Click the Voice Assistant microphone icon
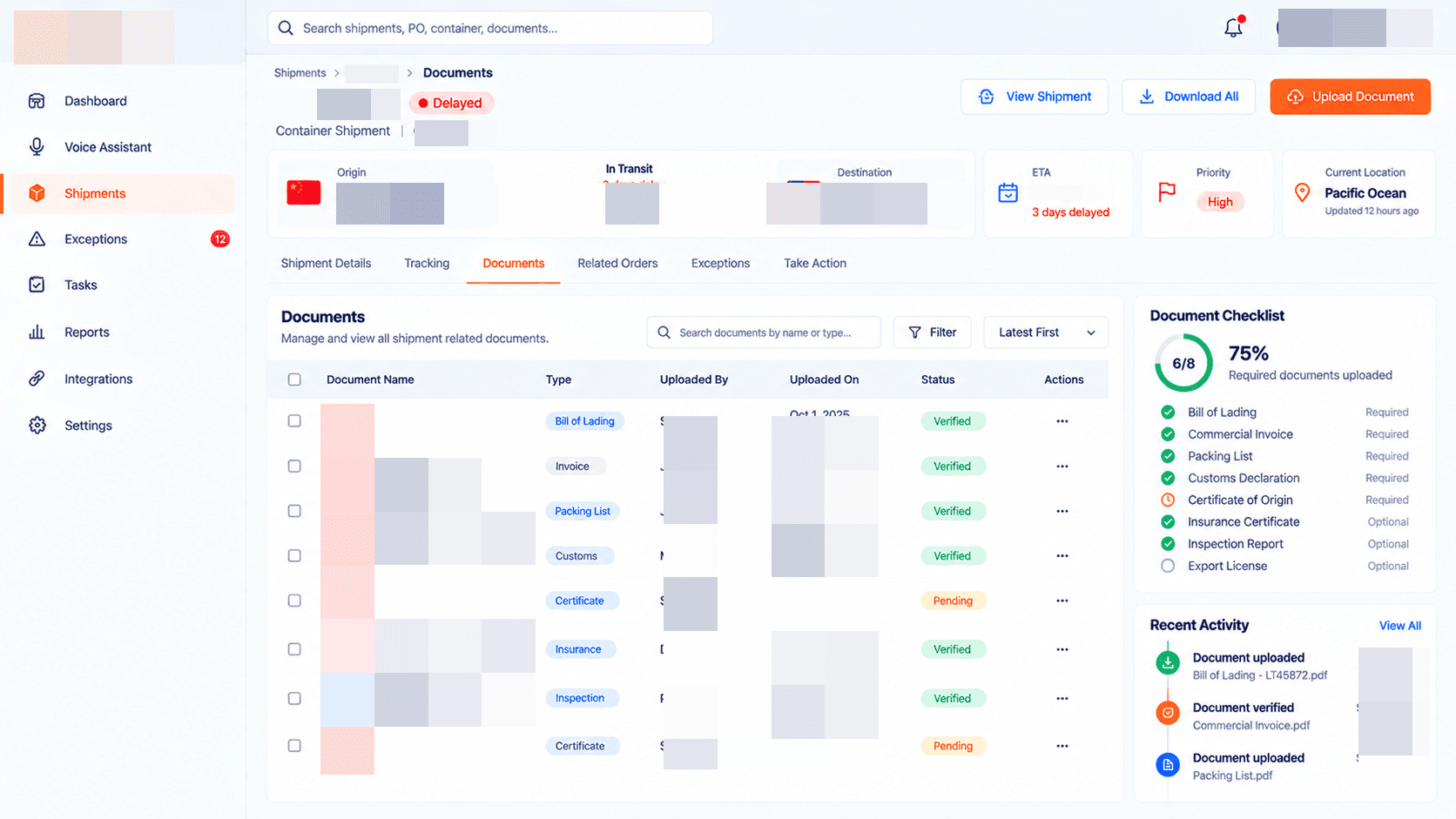The image size is (1456, 819). [x=37, y=147]
